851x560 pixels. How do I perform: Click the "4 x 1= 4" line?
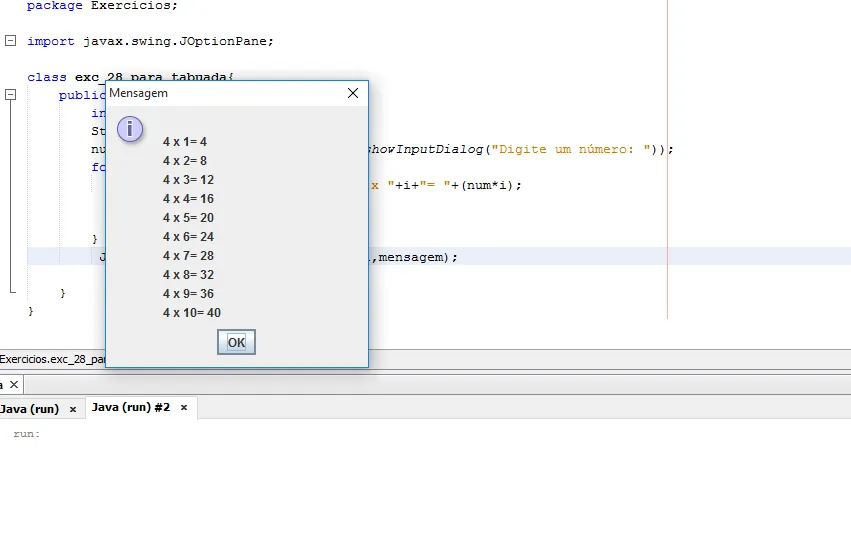[x=185, y=142]
